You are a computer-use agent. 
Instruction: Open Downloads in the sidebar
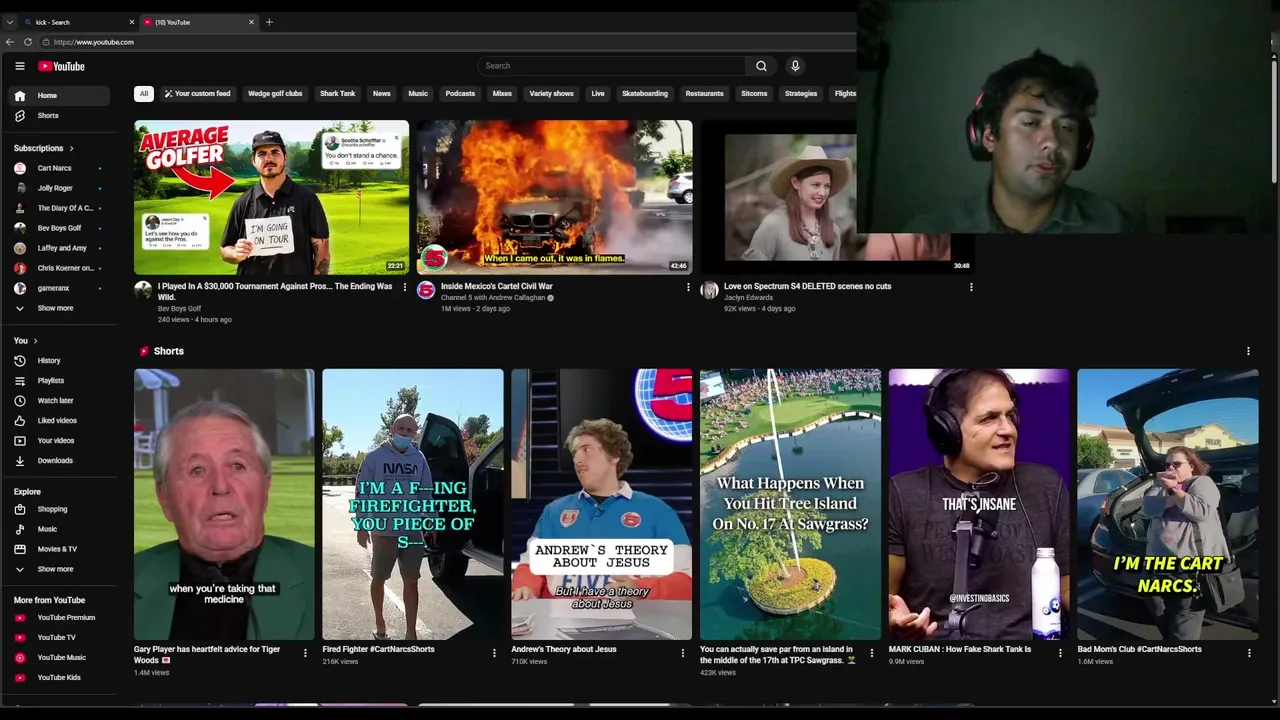(59, 460)
